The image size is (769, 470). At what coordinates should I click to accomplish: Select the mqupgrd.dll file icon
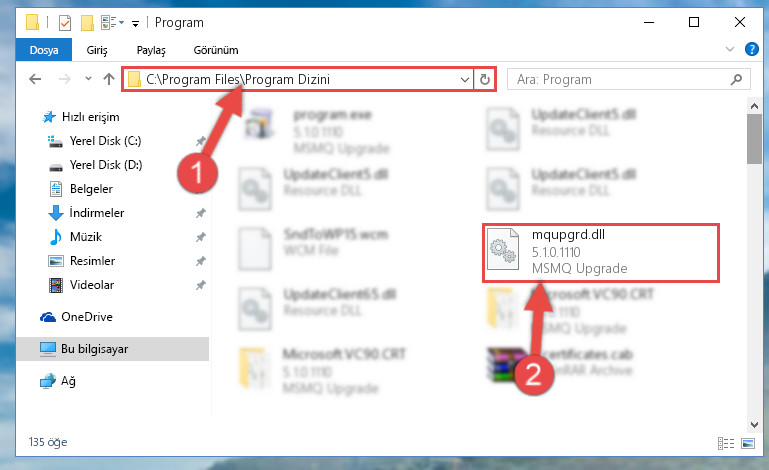(503, 250)
